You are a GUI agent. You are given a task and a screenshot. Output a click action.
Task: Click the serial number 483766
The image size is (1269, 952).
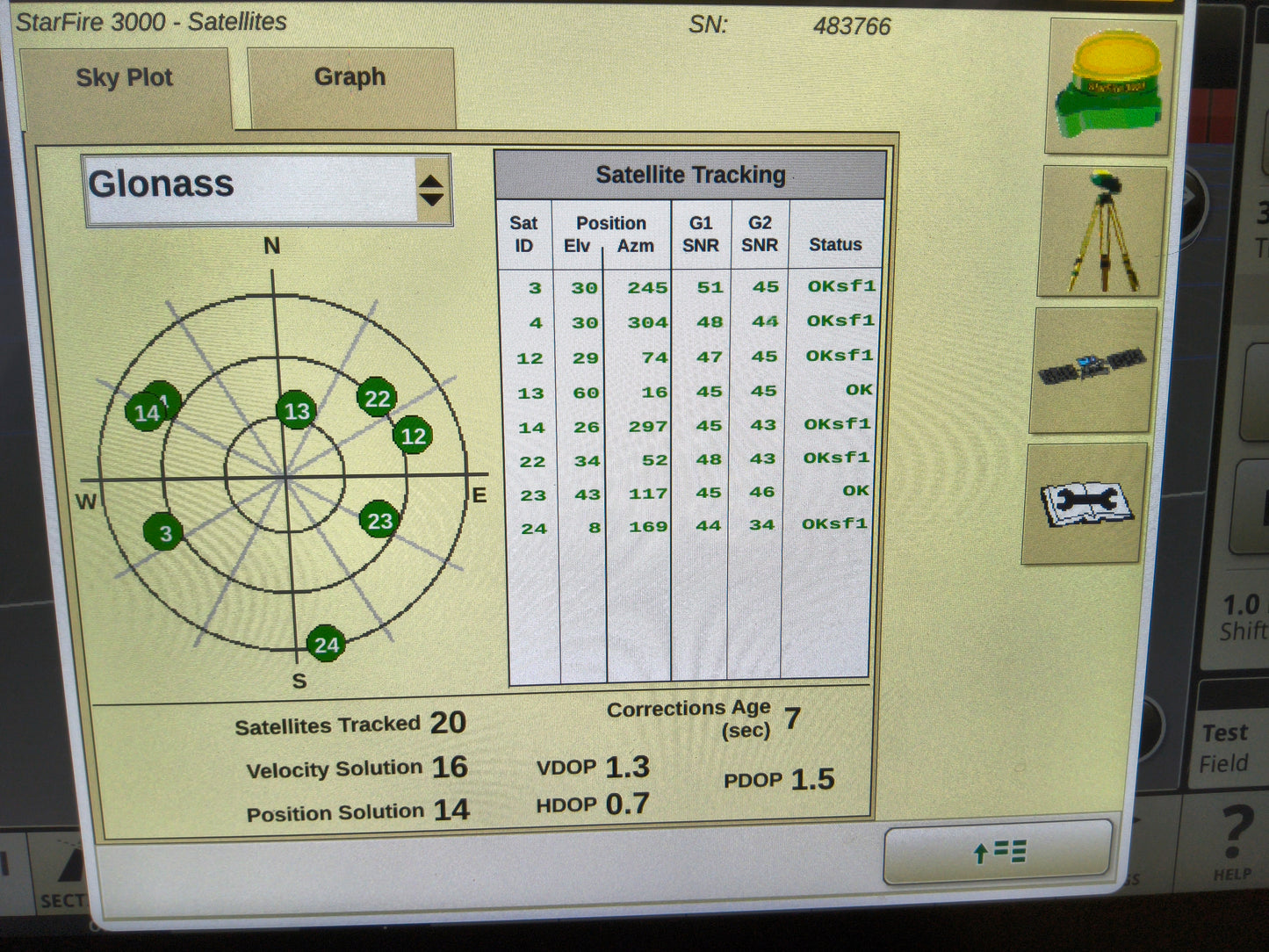click(x=852, y=26)
